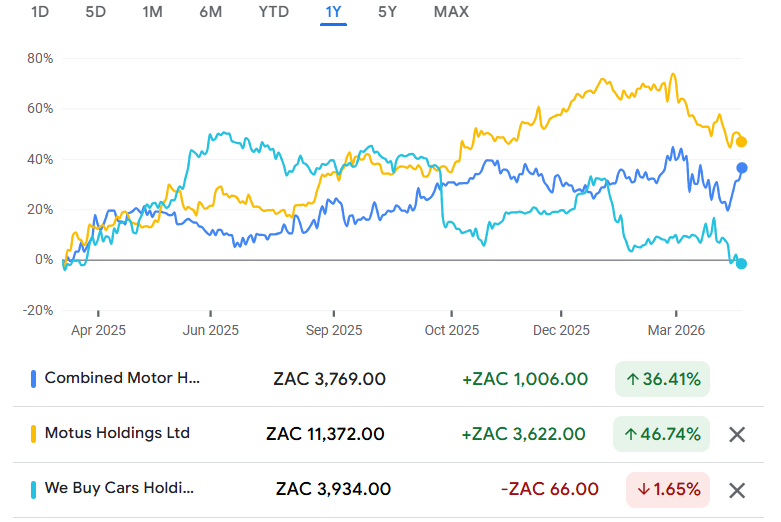Image resolution: width=781 pixels, height=522 pixels.
Task: Click the 46.74% gain badge
Action: (x=661, y=434)
